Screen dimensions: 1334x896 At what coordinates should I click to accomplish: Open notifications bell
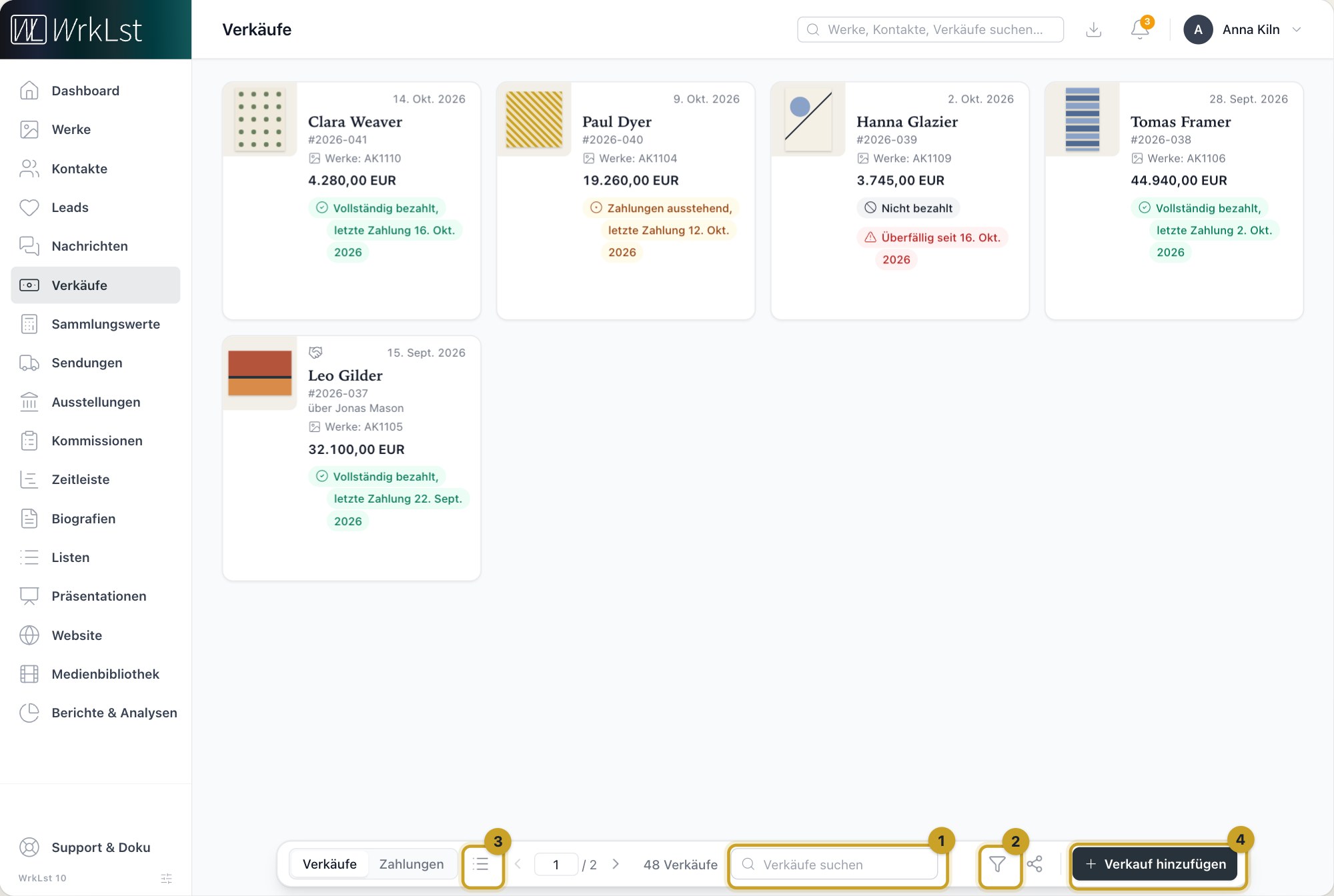pyautogui.click(x=1140, y=29)
